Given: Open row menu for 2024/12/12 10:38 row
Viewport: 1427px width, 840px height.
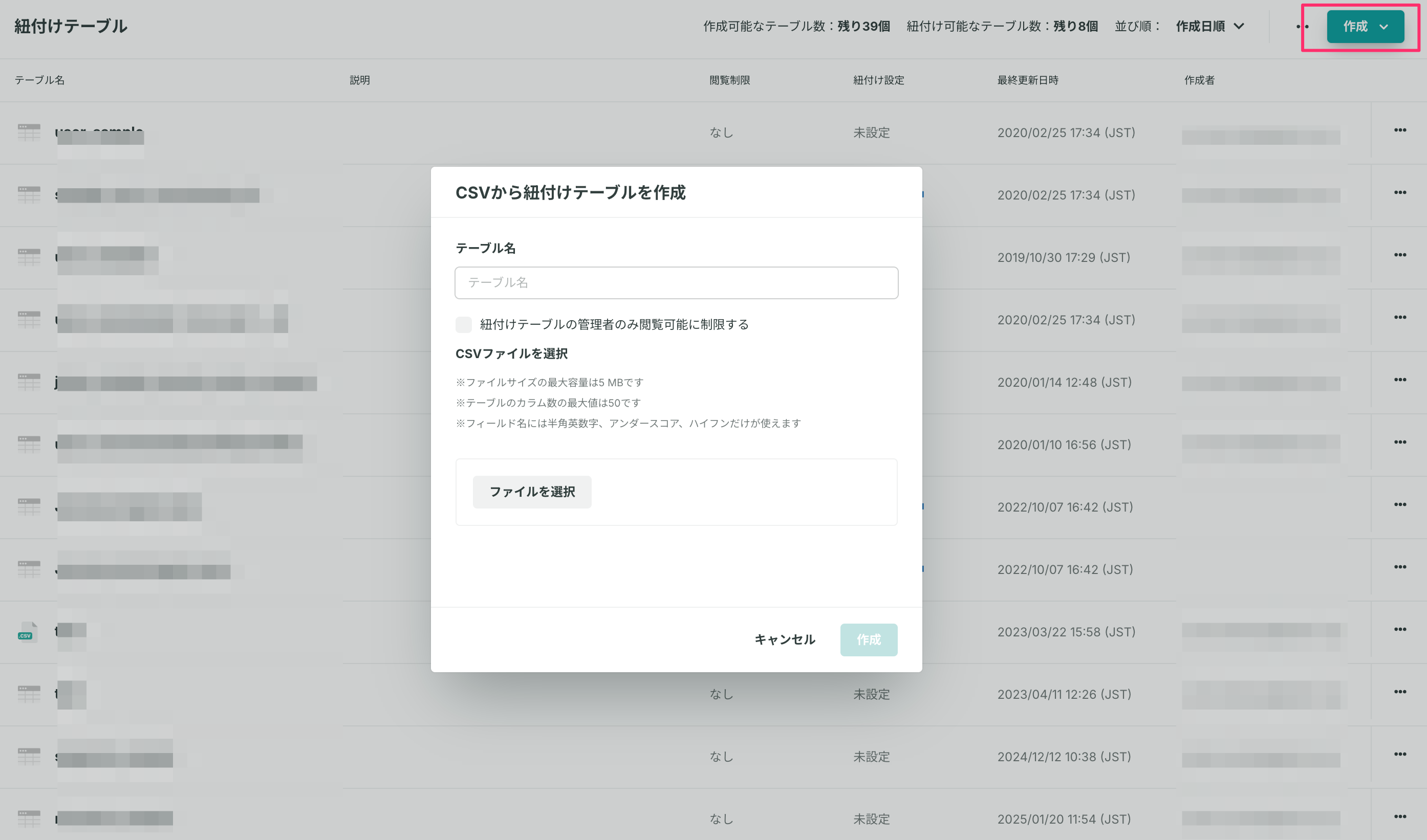Looking at the screenshot, I should pos(1400,754).
